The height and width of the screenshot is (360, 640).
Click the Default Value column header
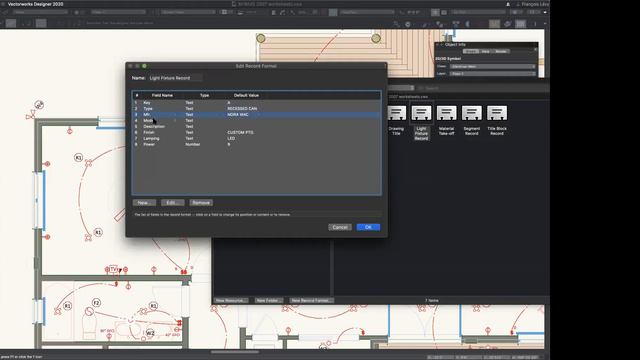[246, 96]
